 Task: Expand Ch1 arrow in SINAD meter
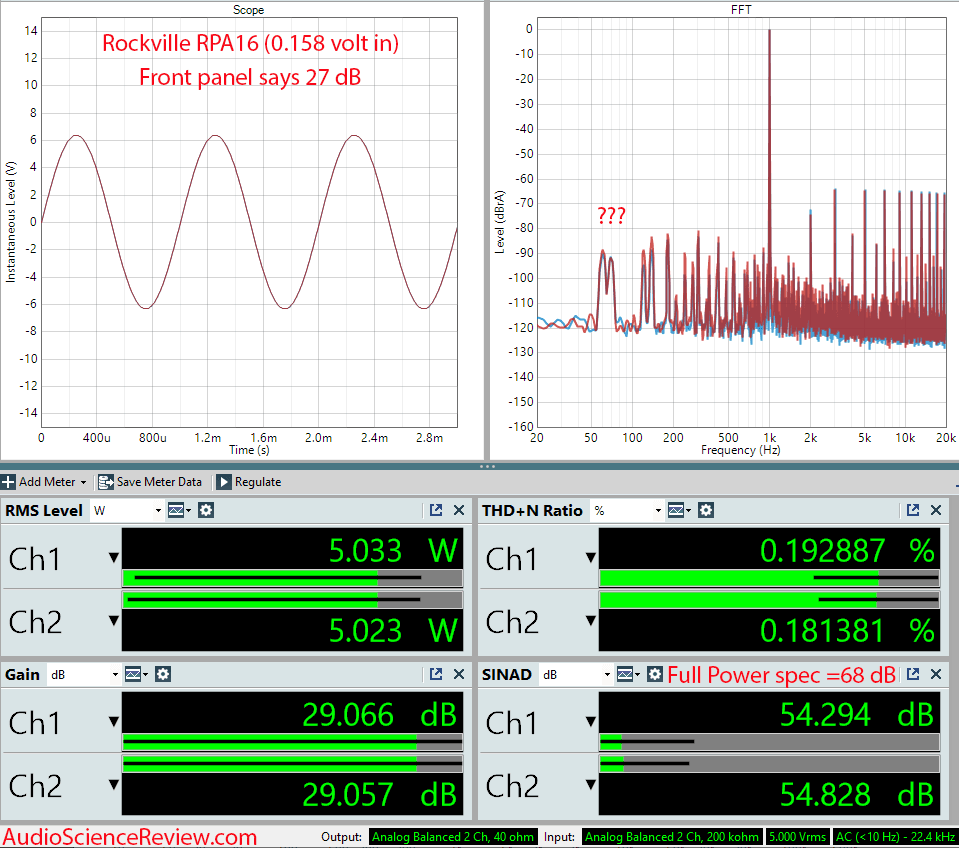[x=591, y=721]
